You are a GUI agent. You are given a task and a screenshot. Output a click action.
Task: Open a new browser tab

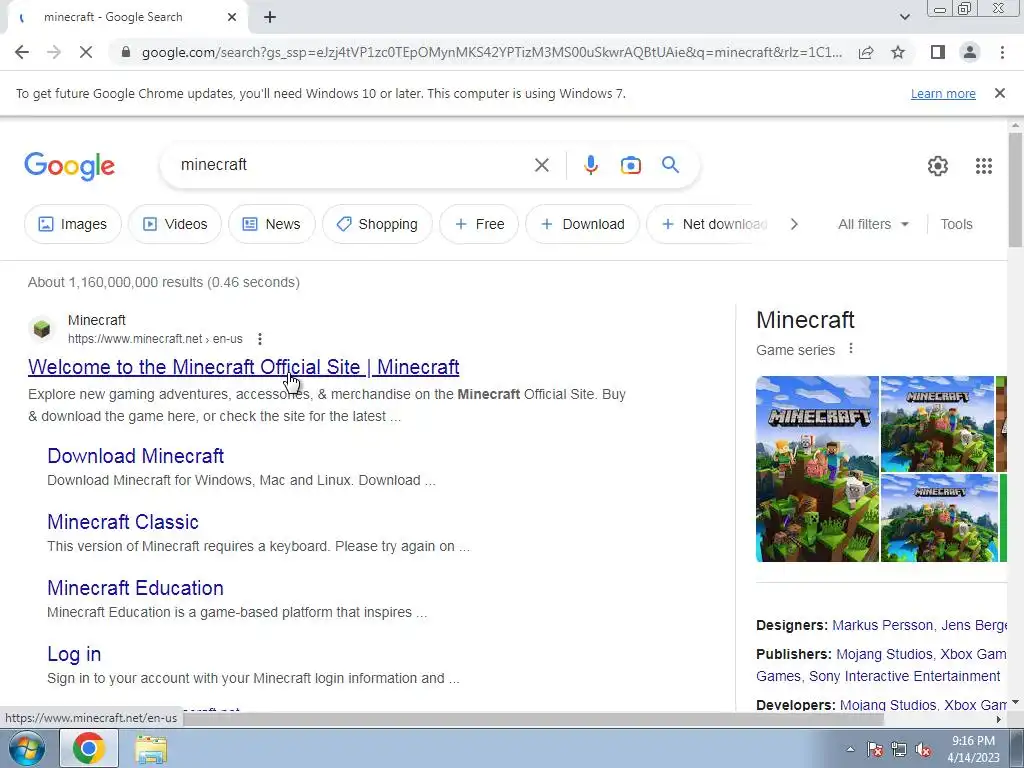(x=270, y=17)
